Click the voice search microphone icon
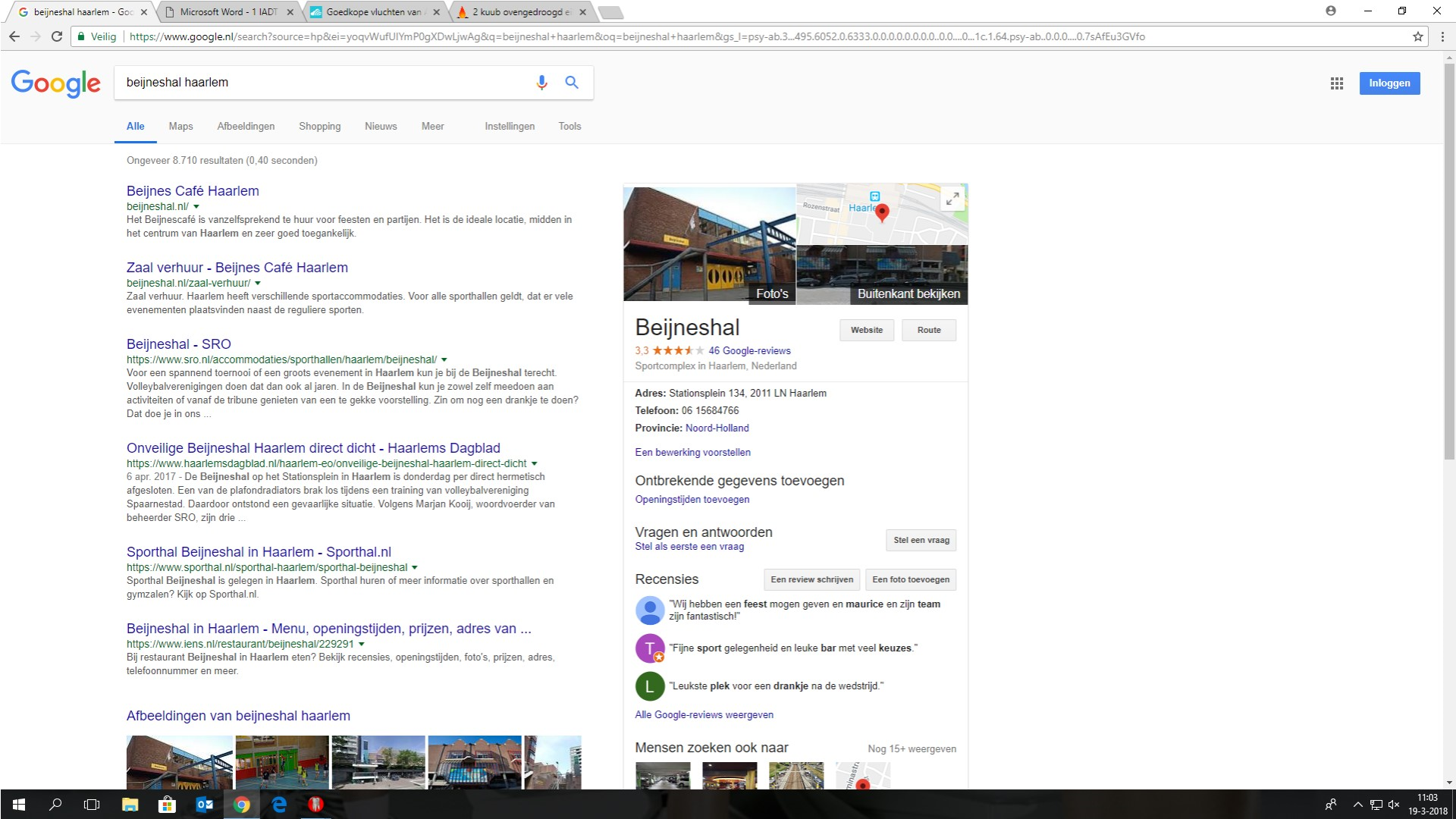This screenshot has height=819, width=1456. pos(541,83)
